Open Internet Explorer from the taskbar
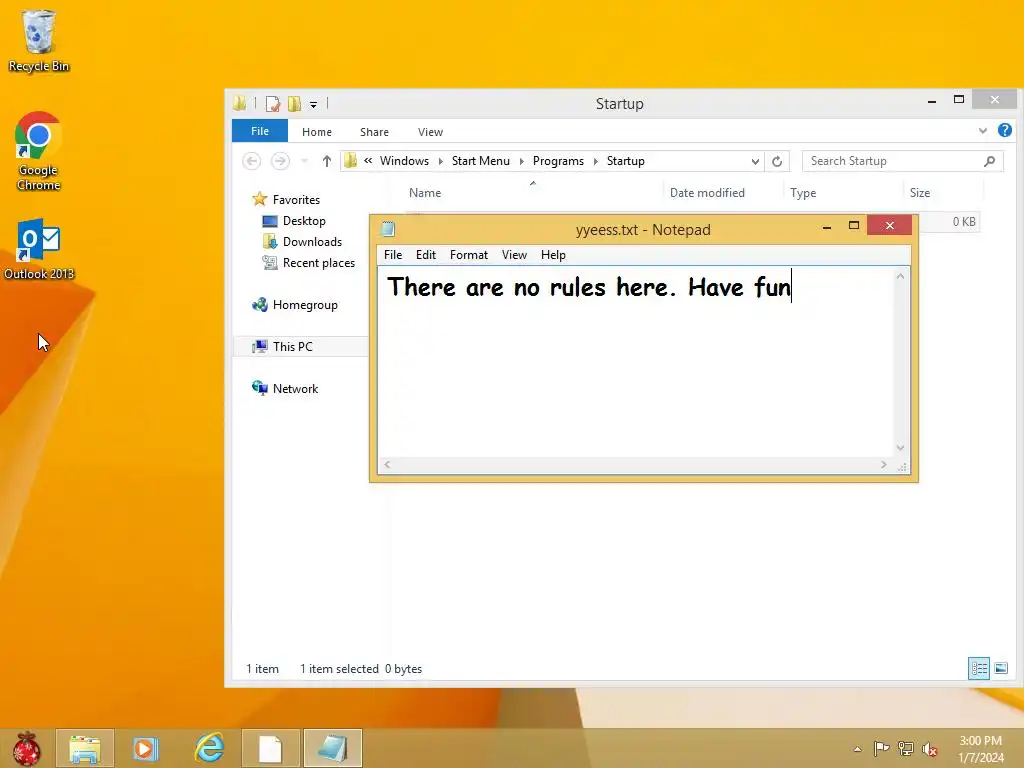Screen dimensions: 1024x768 tap(210, 748)
